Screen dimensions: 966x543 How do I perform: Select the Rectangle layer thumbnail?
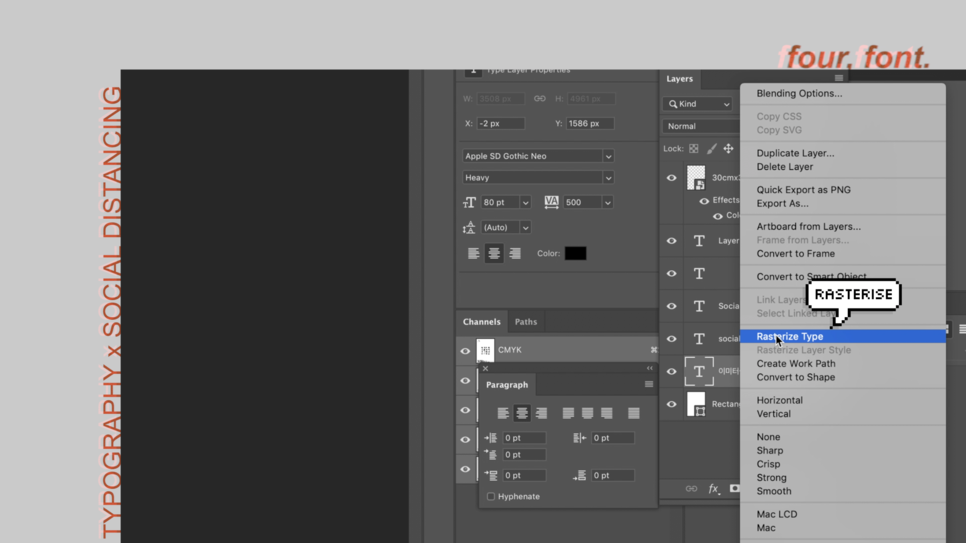(696, 404)
